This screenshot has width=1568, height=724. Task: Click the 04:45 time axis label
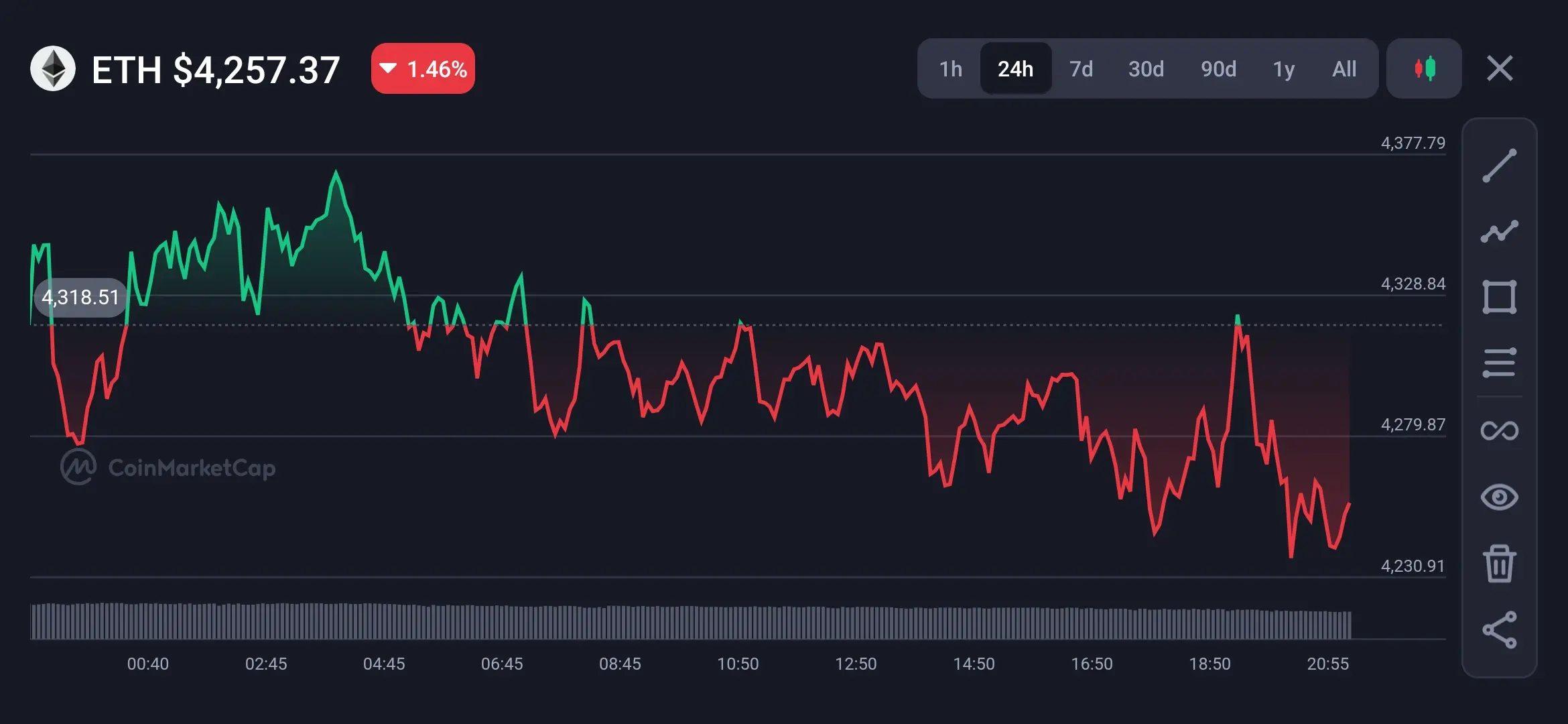pos(384,664)
